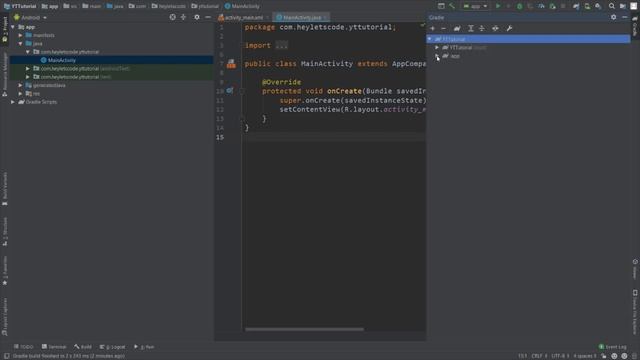The width and height of the screenshot is (640, 360).
Task: Open the Gradle panel gear options
Action: point(613,17)
